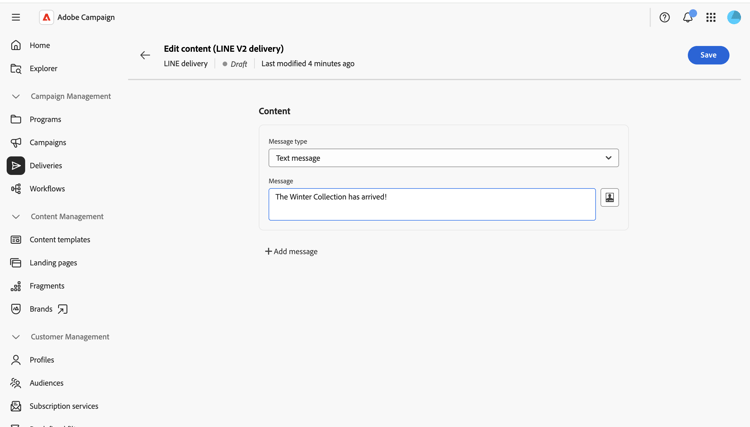Click the Content templates icon
The image size is (750, 427).
click(16, 240)
